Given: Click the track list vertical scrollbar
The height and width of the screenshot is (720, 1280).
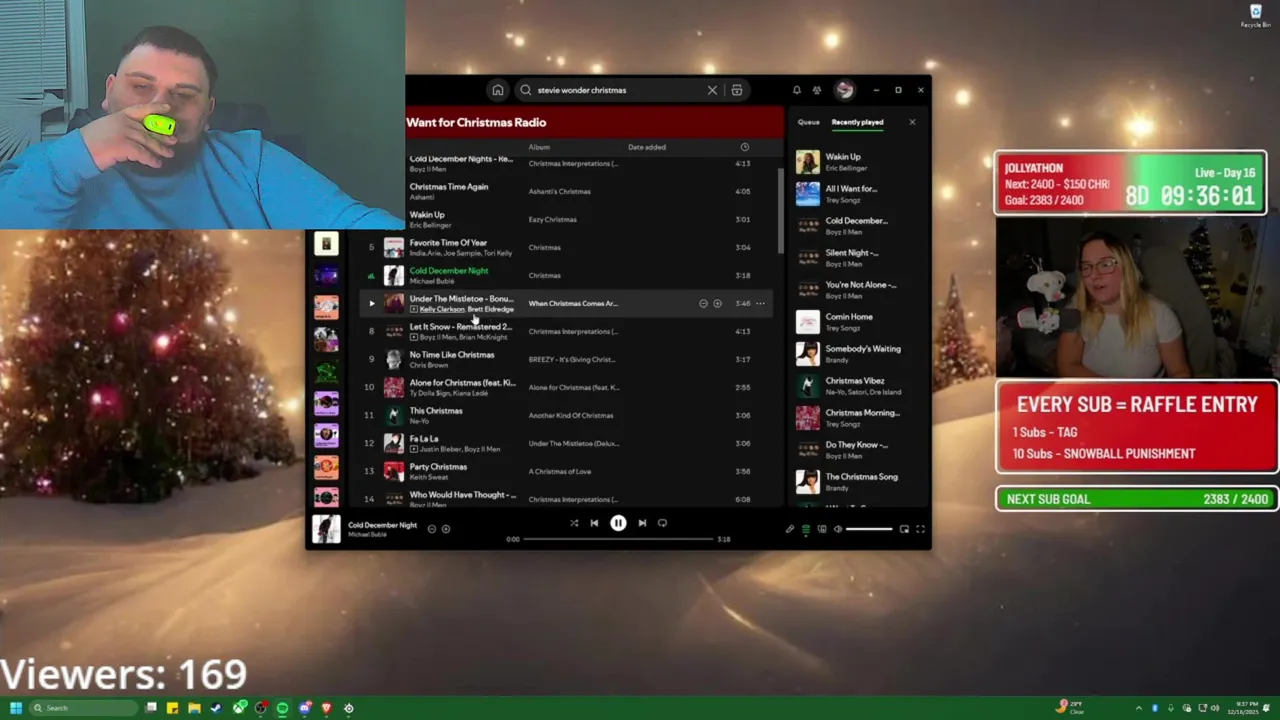Looking at the screenshot, I should (781, 210).
